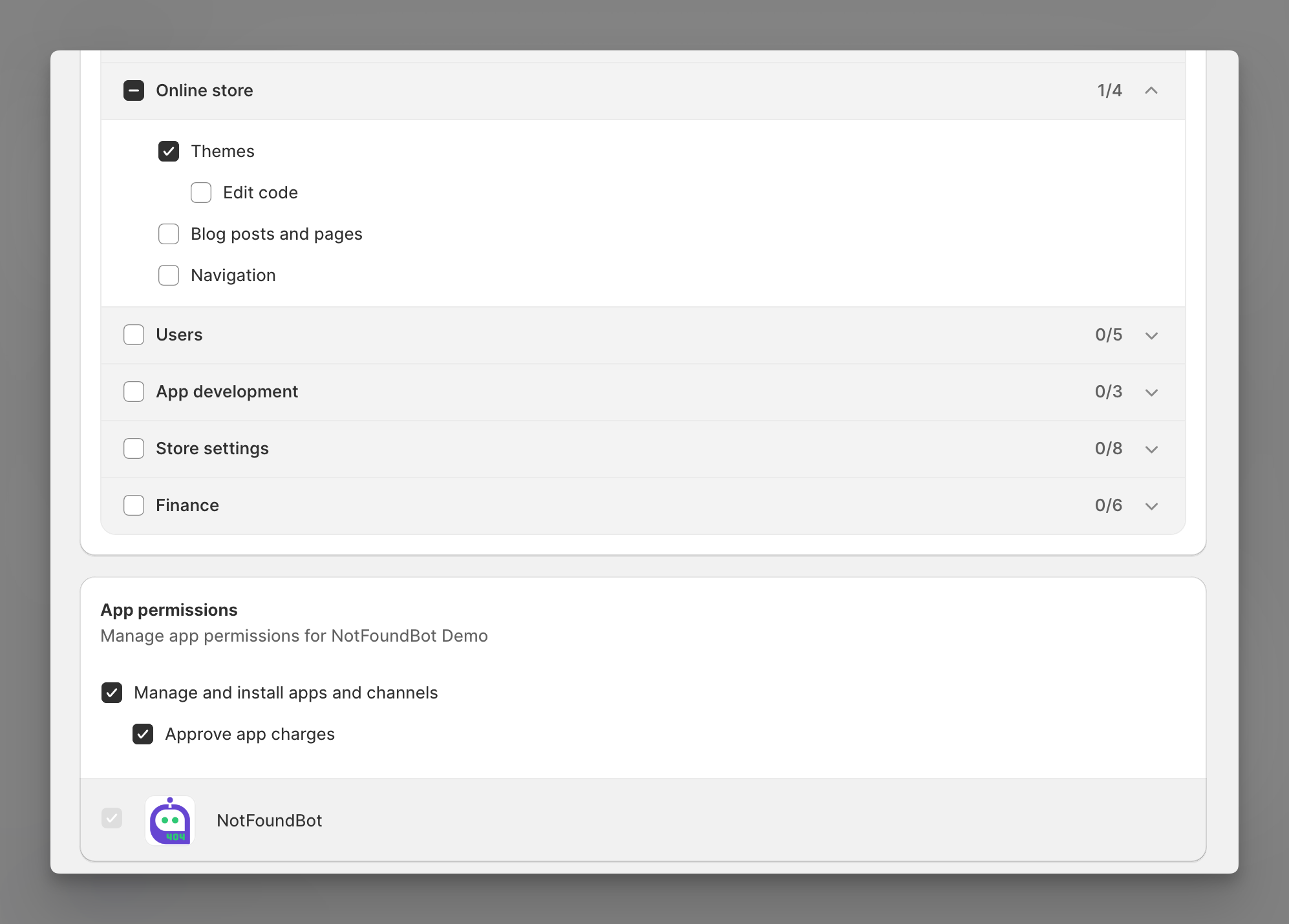Click the Users 0/5 count

(x=1109, y=335)
